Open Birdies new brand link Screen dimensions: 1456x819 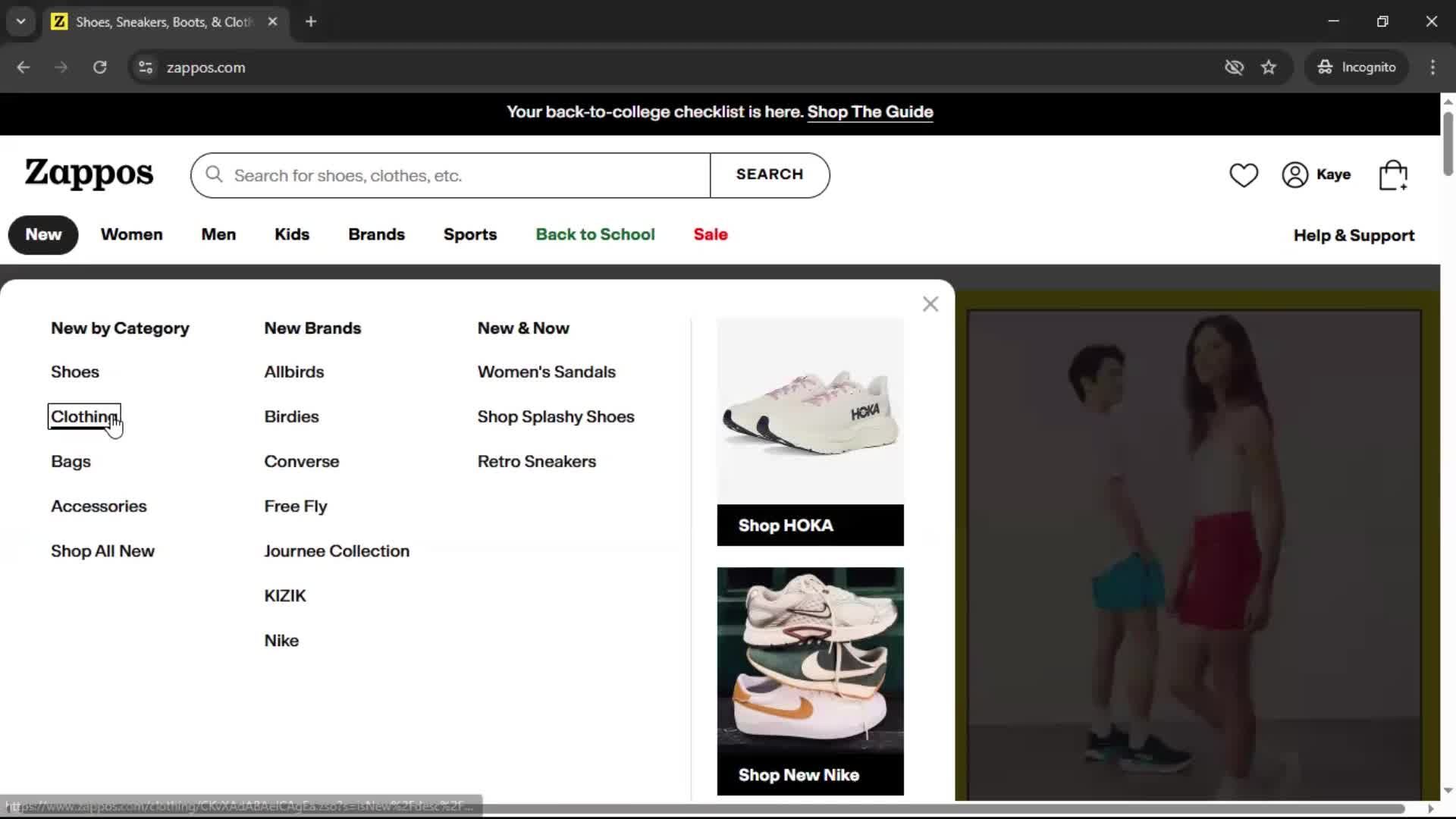point(291,416)
